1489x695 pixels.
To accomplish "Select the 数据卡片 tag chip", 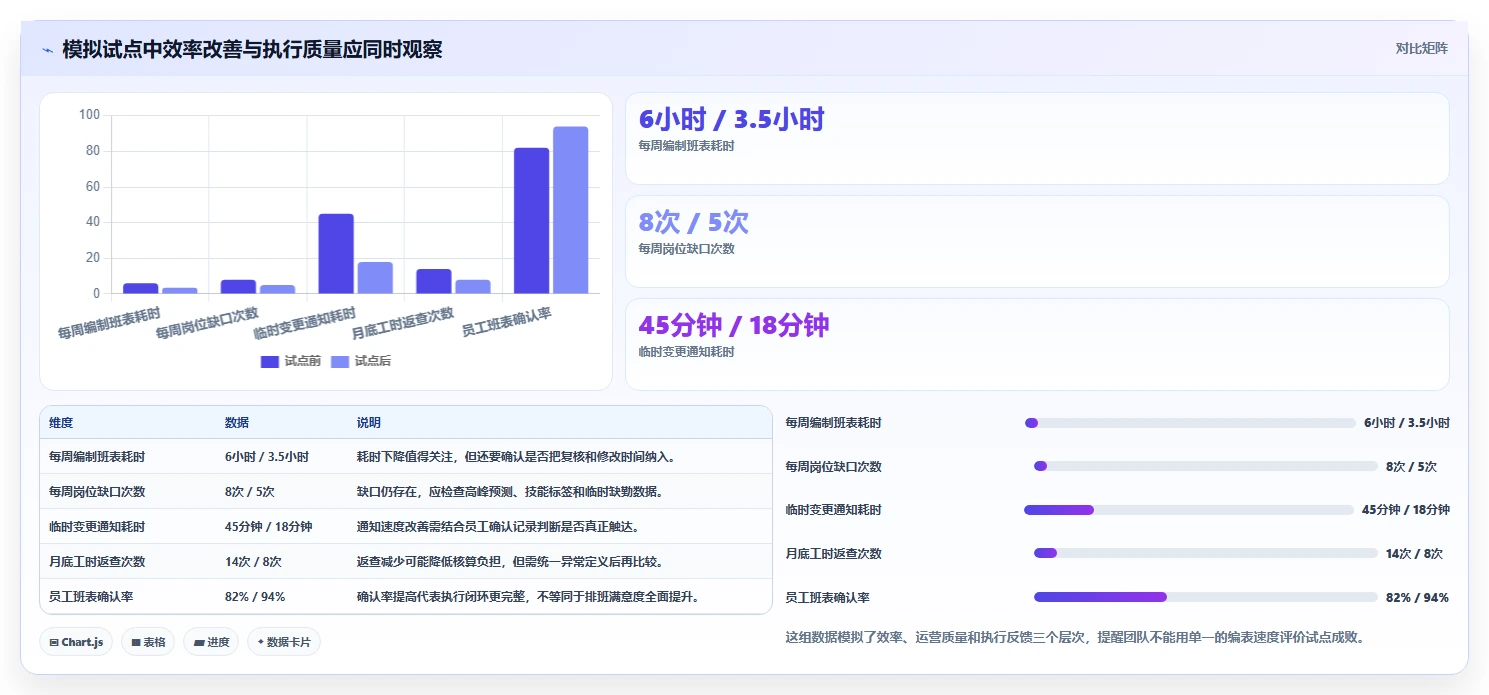I will (284, 642).
